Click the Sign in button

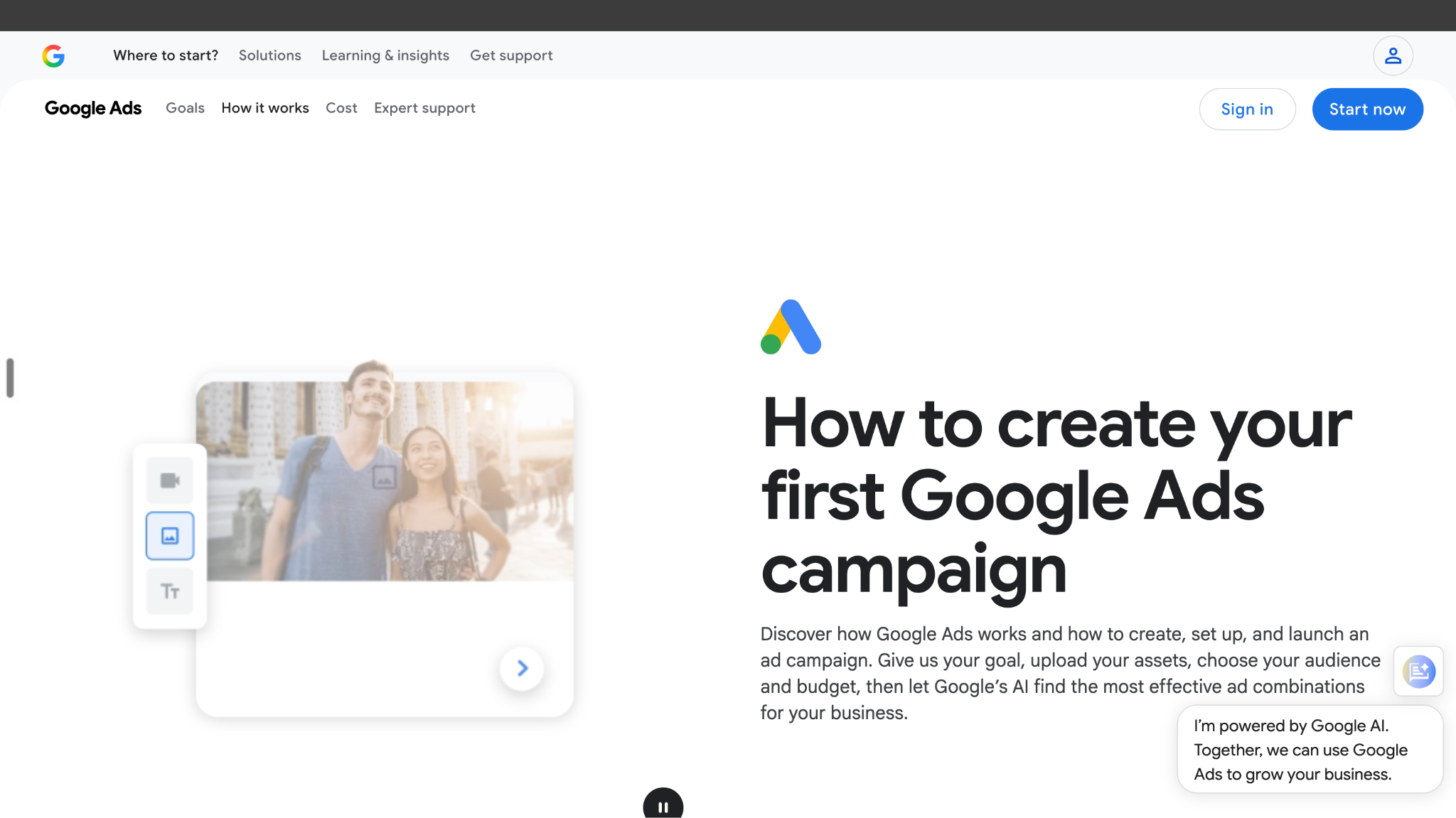coord(1247,109)
